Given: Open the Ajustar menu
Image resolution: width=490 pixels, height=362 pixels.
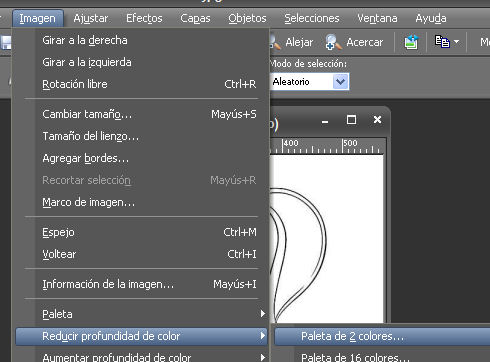Looking at the screenshot, I should coord(91,18).
